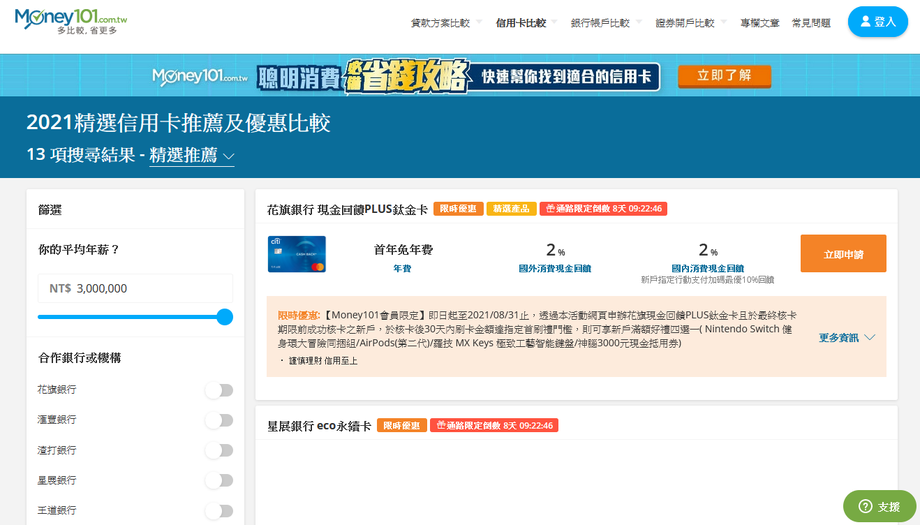Click the countdown badge on the Citi card

click(603, 209)
